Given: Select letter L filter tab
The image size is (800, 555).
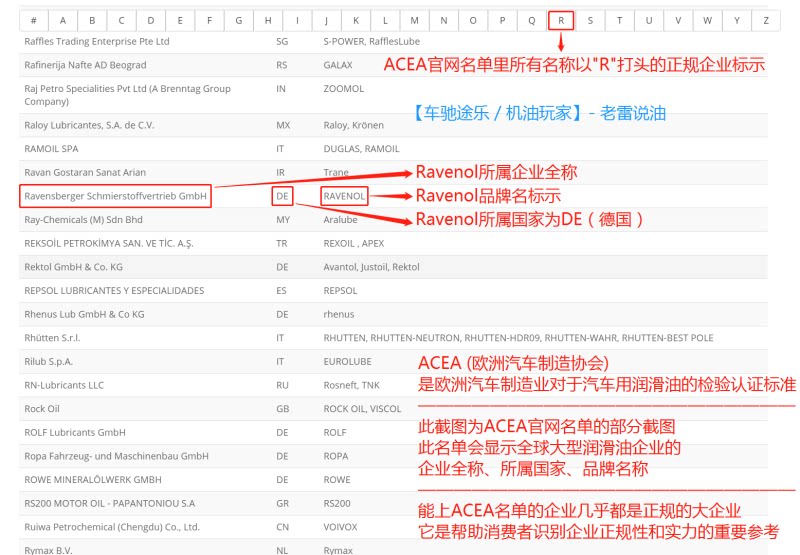Looking at the screenshot, I should point(385,20).
